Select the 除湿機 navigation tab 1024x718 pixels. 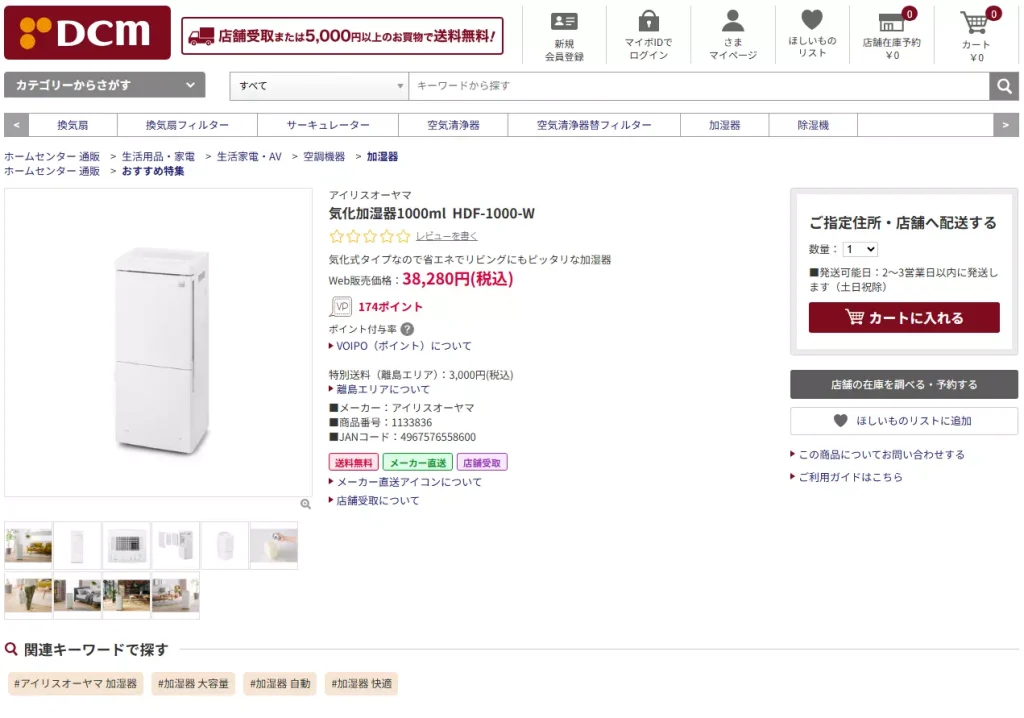(x=813, y=124)
